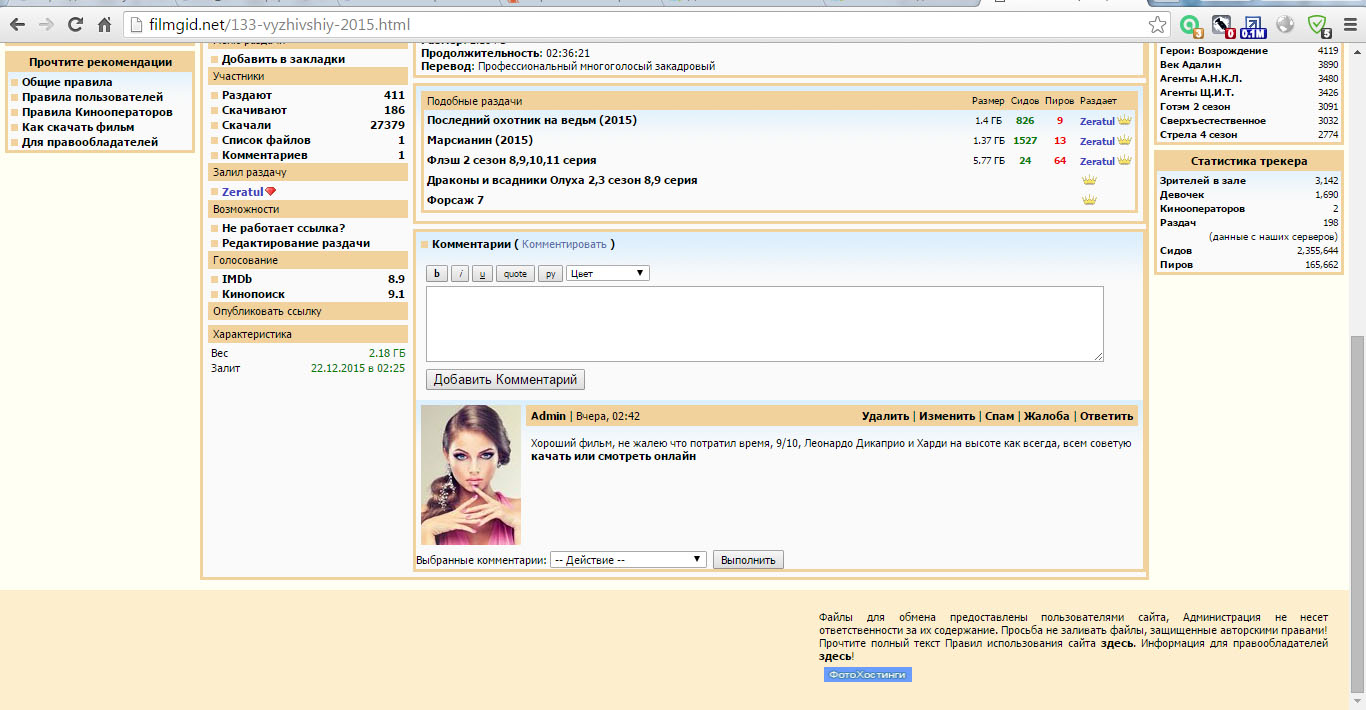Click the Выполнить button
Screen dimensions: 1366x710
(x=748, y=560)
